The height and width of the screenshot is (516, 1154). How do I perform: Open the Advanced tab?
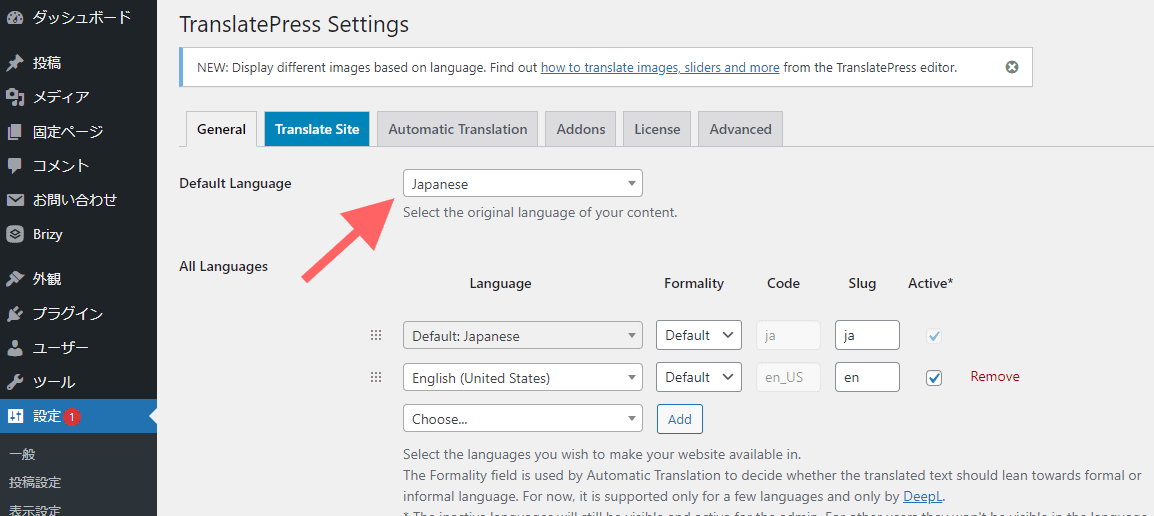tap(740, 129)
